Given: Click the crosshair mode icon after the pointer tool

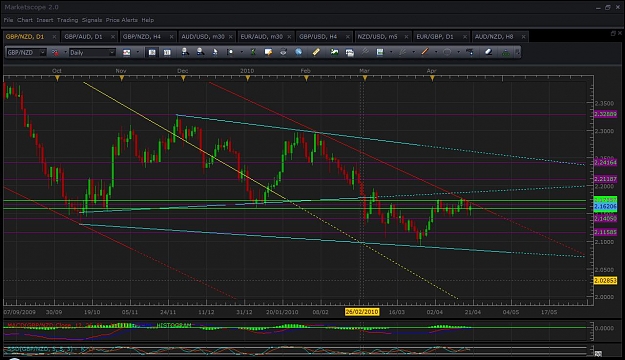Looking at the screenshot, I should 230,52.
